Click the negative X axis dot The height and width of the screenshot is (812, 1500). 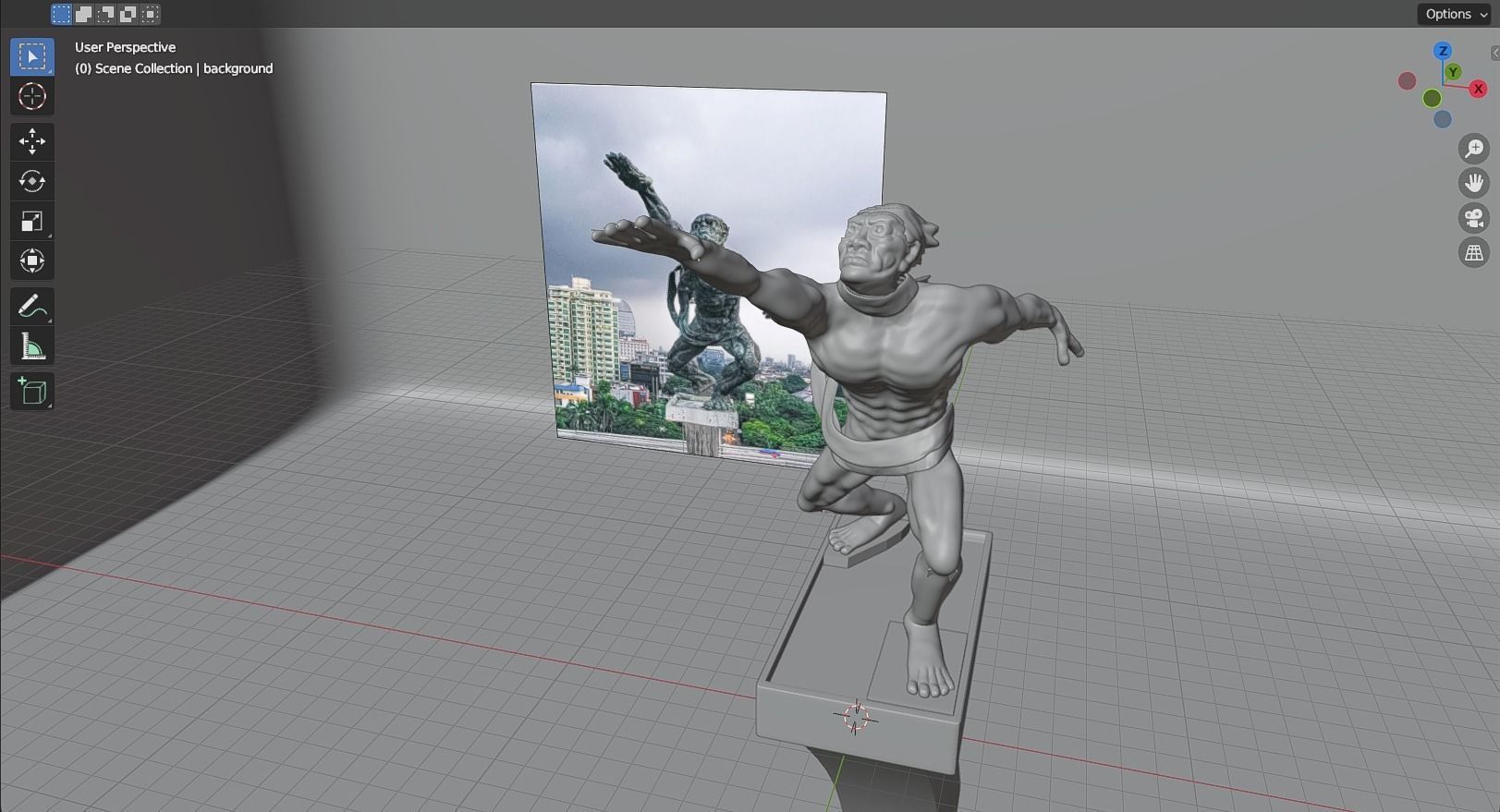(1408, 81)
